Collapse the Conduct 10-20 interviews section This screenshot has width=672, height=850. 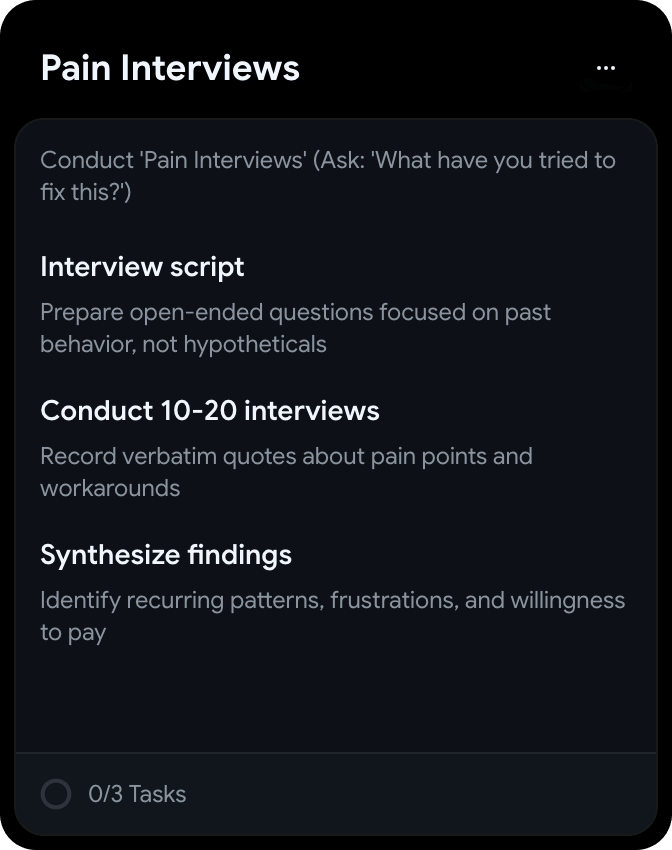[x=209, y=410]
